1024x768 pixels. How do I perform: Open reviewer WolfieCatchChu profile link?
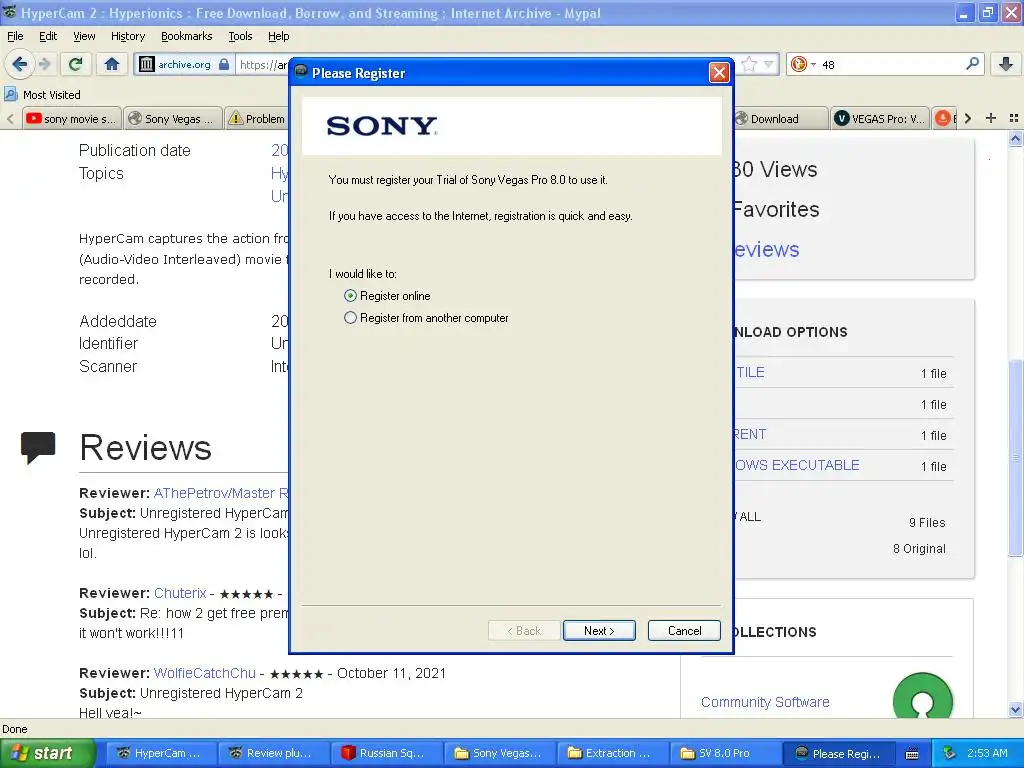[x=204, y=673]
